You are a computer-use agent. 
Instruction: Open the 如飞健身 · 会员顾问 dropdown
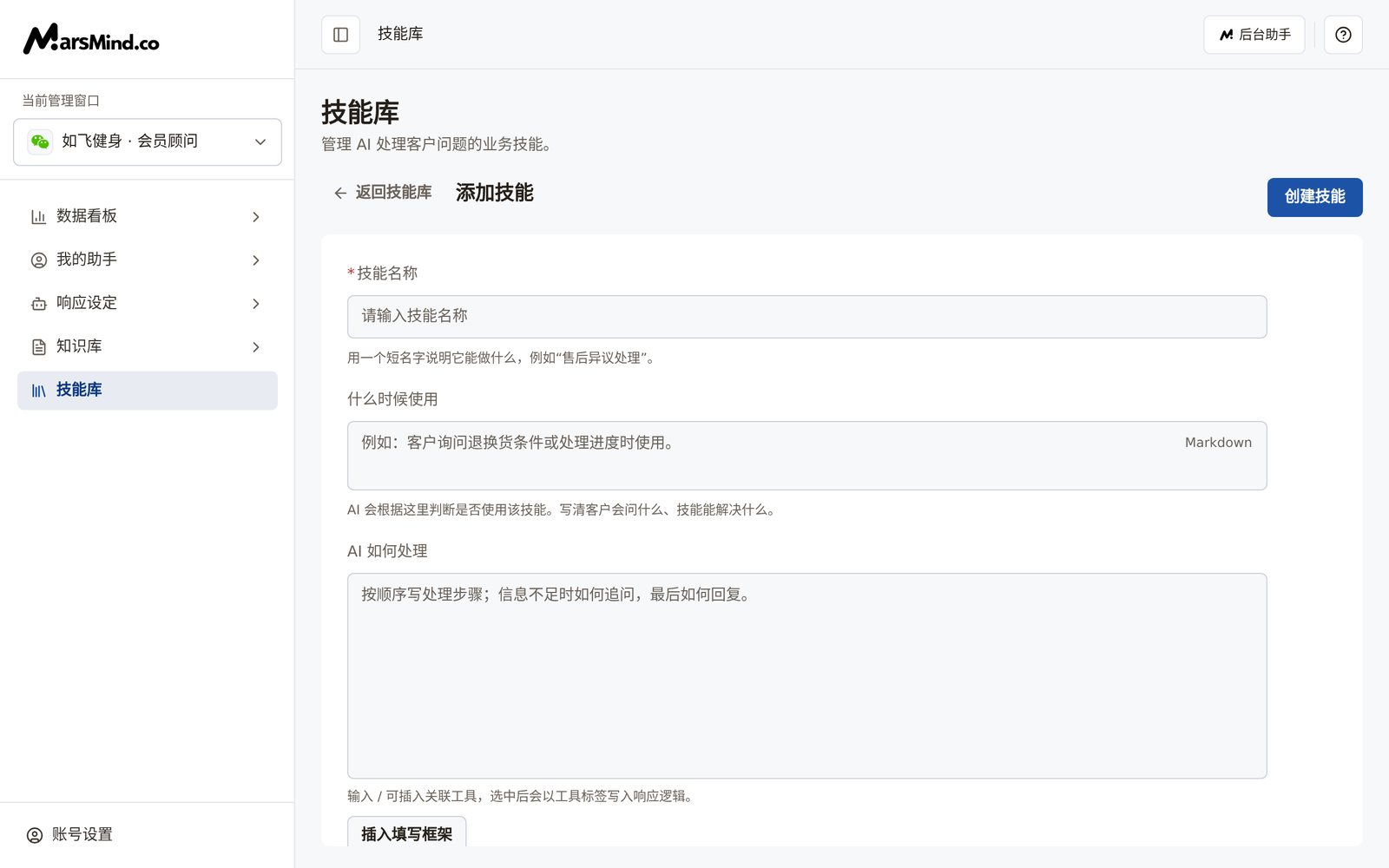pos(148,141)
